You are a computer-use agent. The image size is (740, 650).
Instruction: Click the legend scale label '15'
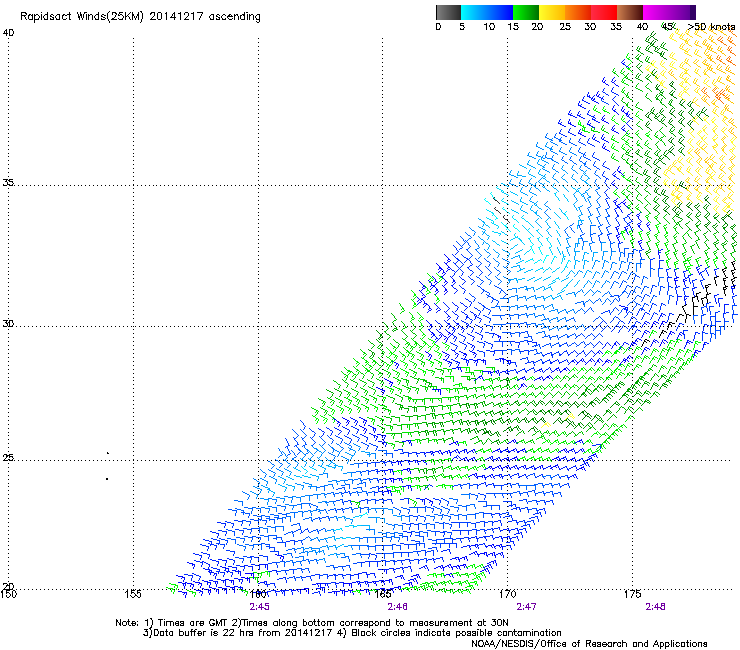tap(513, 27)
